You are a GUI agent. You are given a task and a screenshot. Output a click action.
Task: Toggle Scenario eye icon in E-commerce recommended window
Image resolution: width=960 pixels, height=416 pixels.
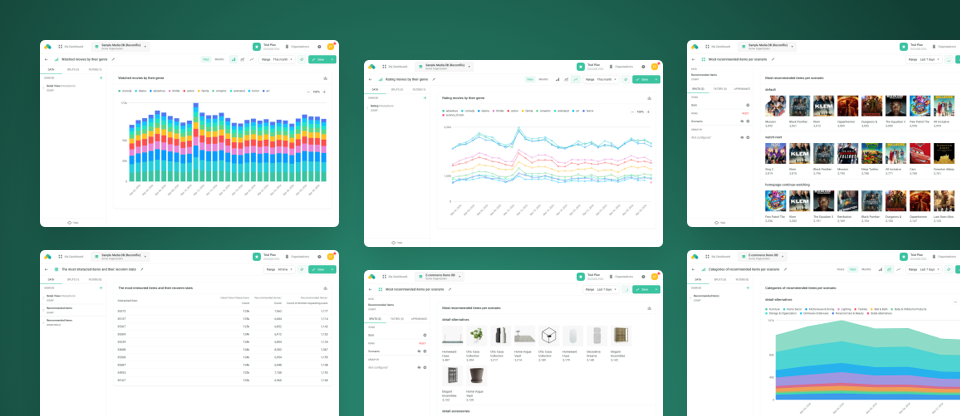(419, 351)
